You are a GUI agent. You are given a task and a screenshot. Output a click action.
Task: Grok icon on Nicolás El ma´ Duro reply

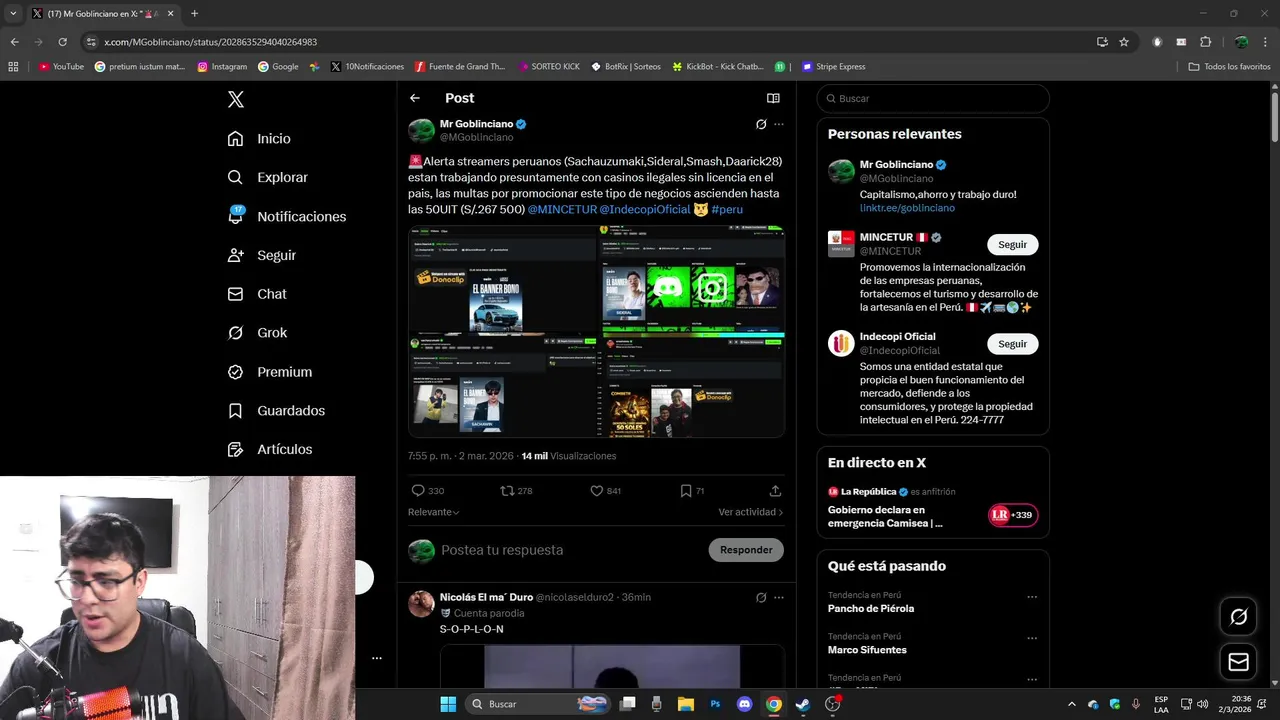[x=761, y=597]
